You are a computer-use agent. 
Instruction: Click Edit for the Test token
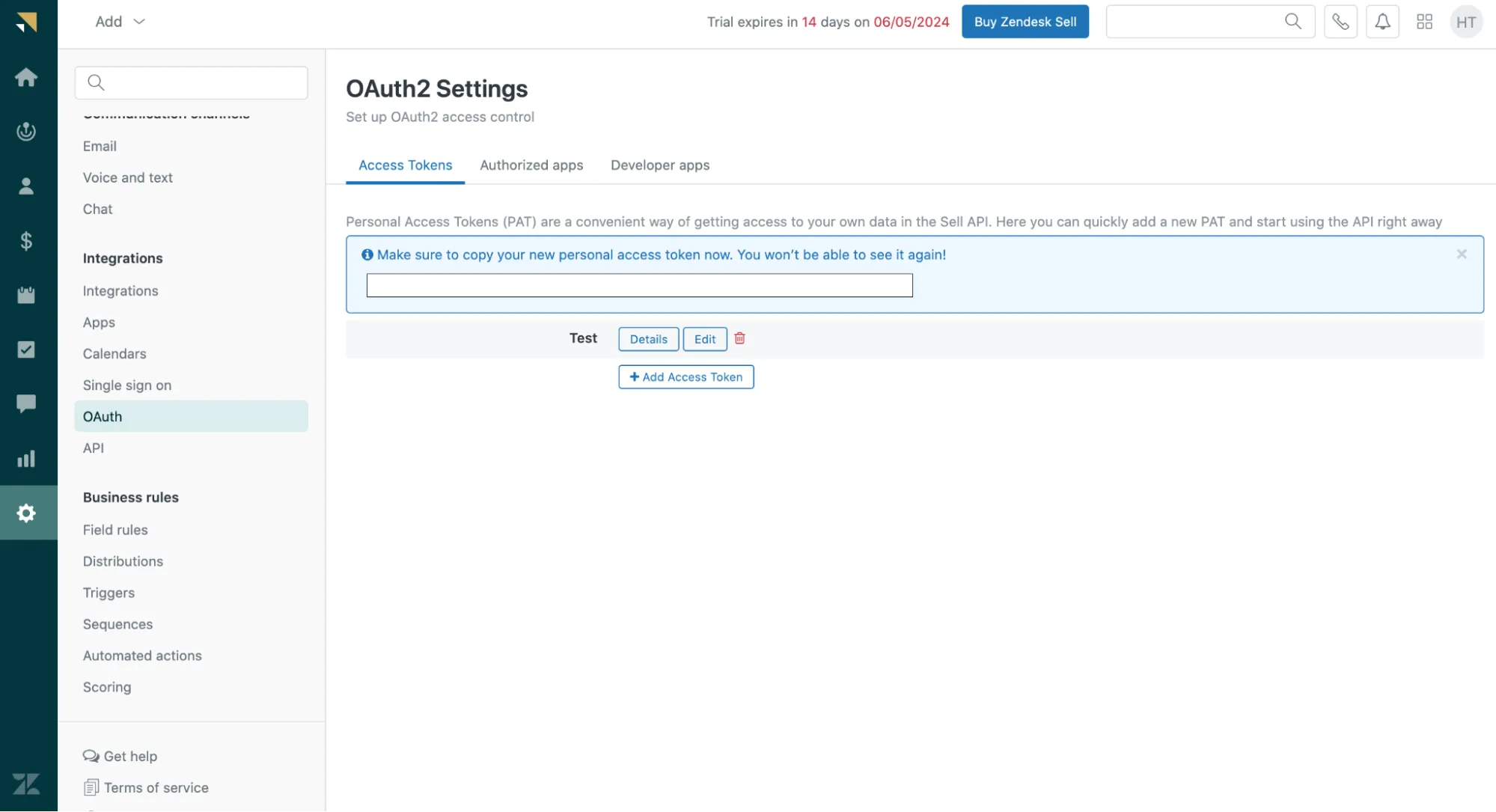pos(705,339)
